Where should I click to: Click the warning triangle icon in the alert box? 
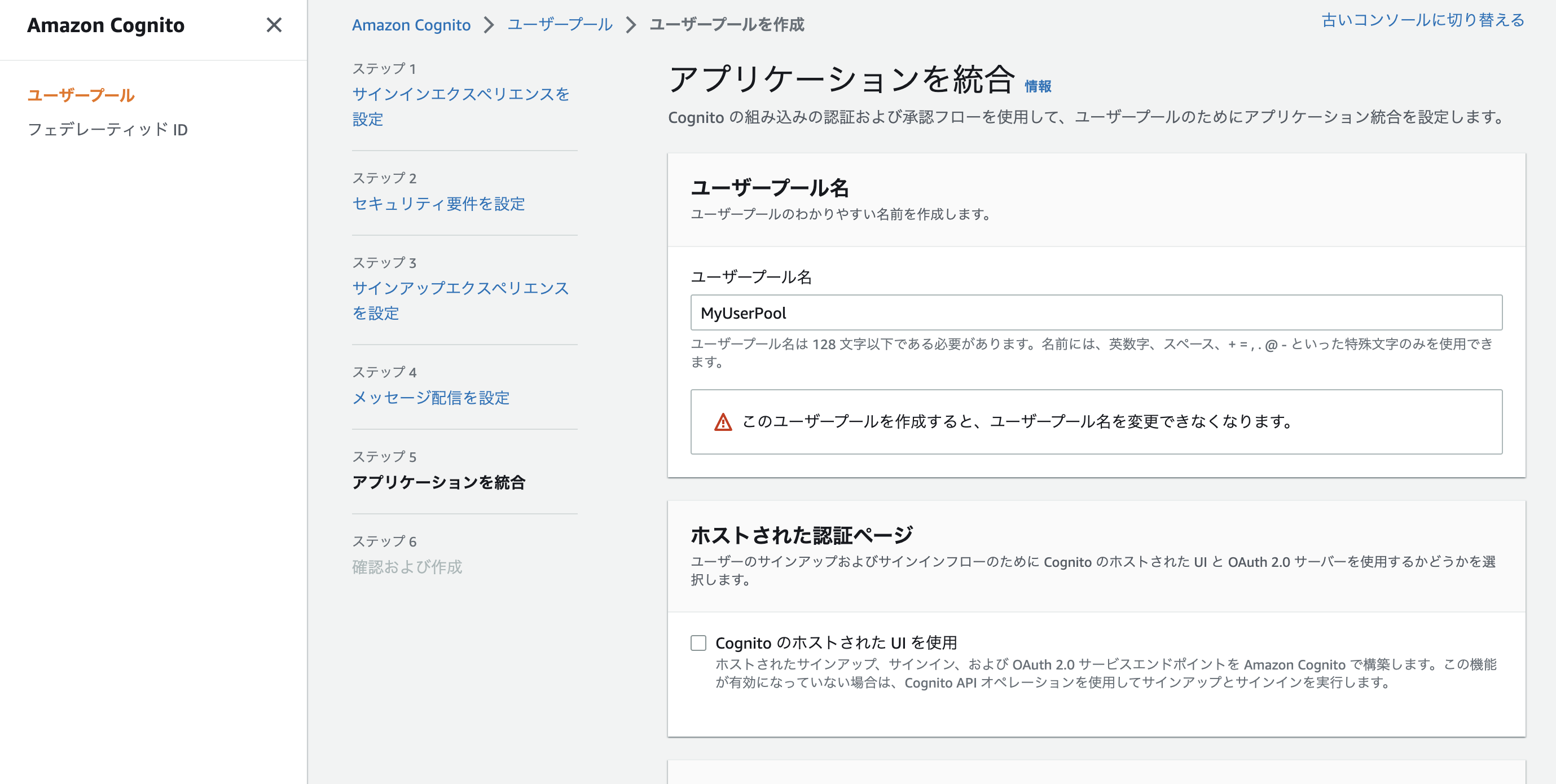click(722, 423)
